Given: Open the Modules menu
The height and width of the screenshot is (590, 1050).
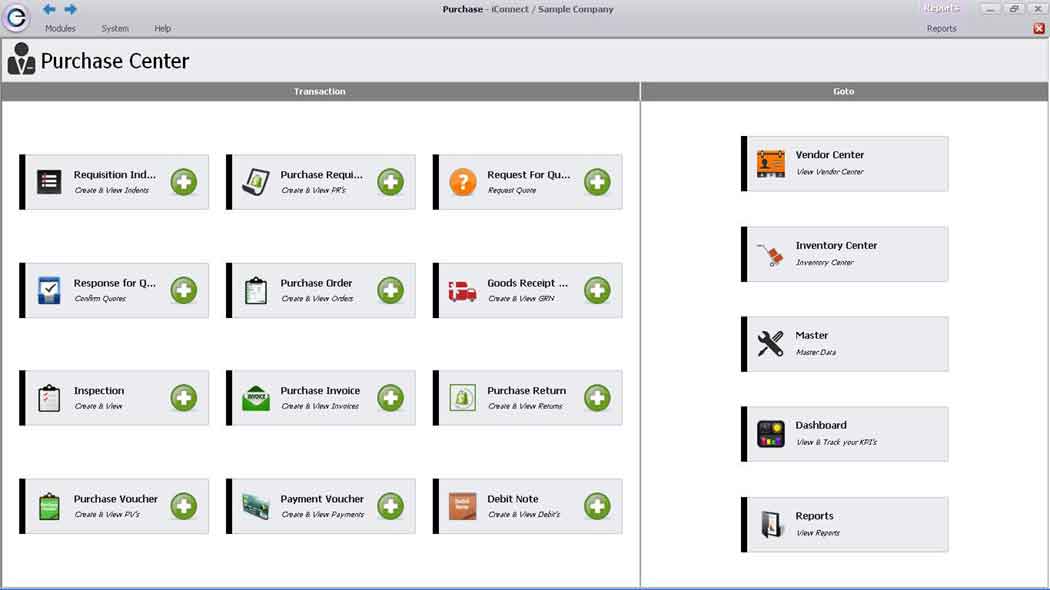Looking at the screenshot, I should coord(60,29).
